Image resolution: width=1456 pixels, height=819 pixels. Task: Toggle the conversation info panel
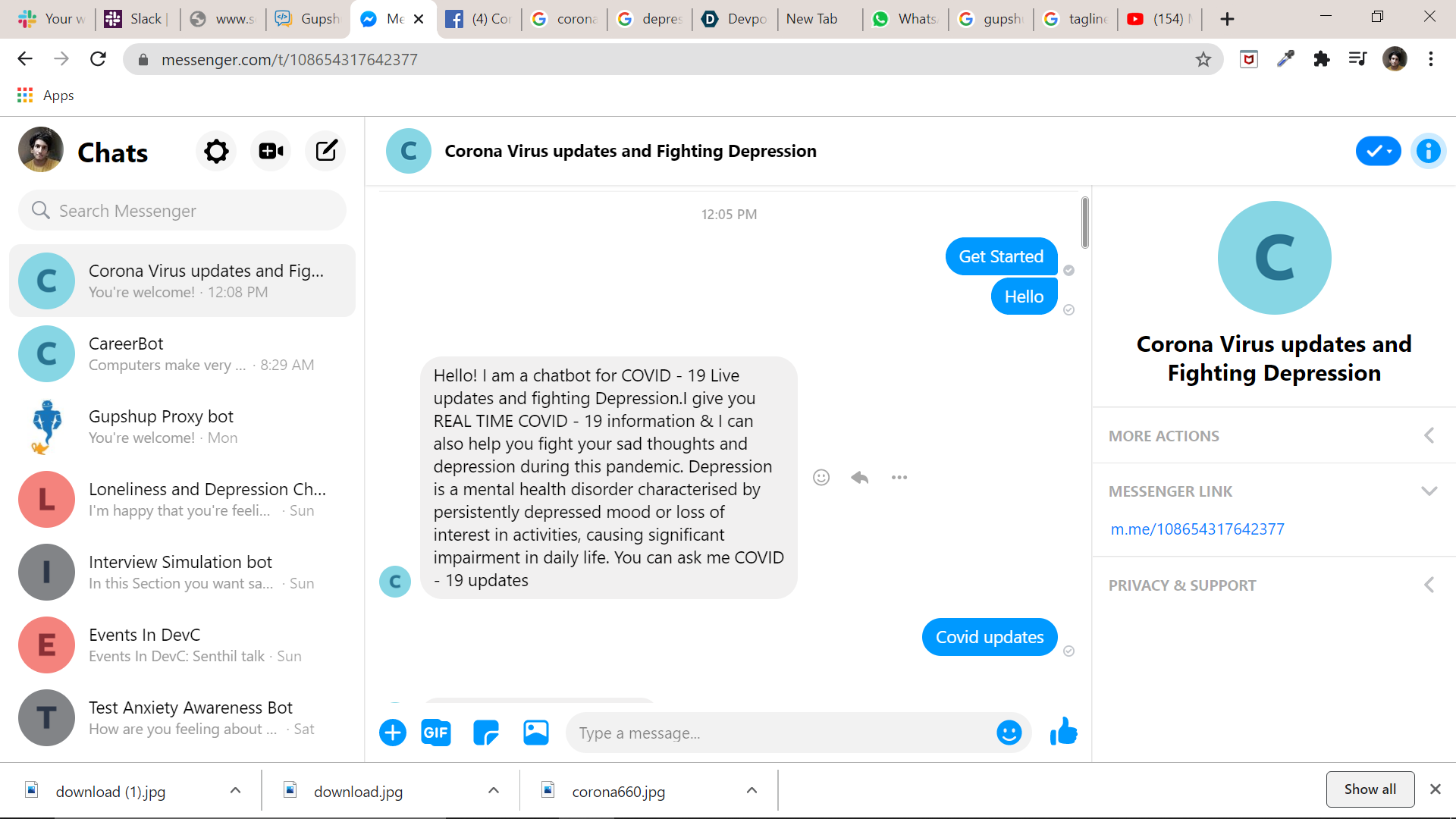pos(1428,151)
